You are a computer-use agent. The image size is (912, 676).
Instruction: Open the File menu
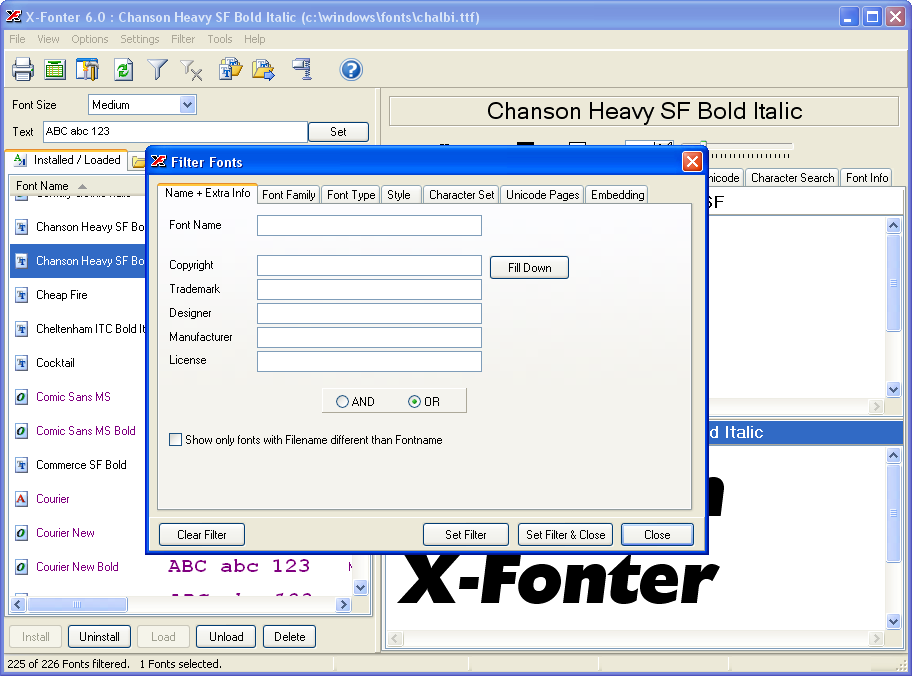coord(17,39)
